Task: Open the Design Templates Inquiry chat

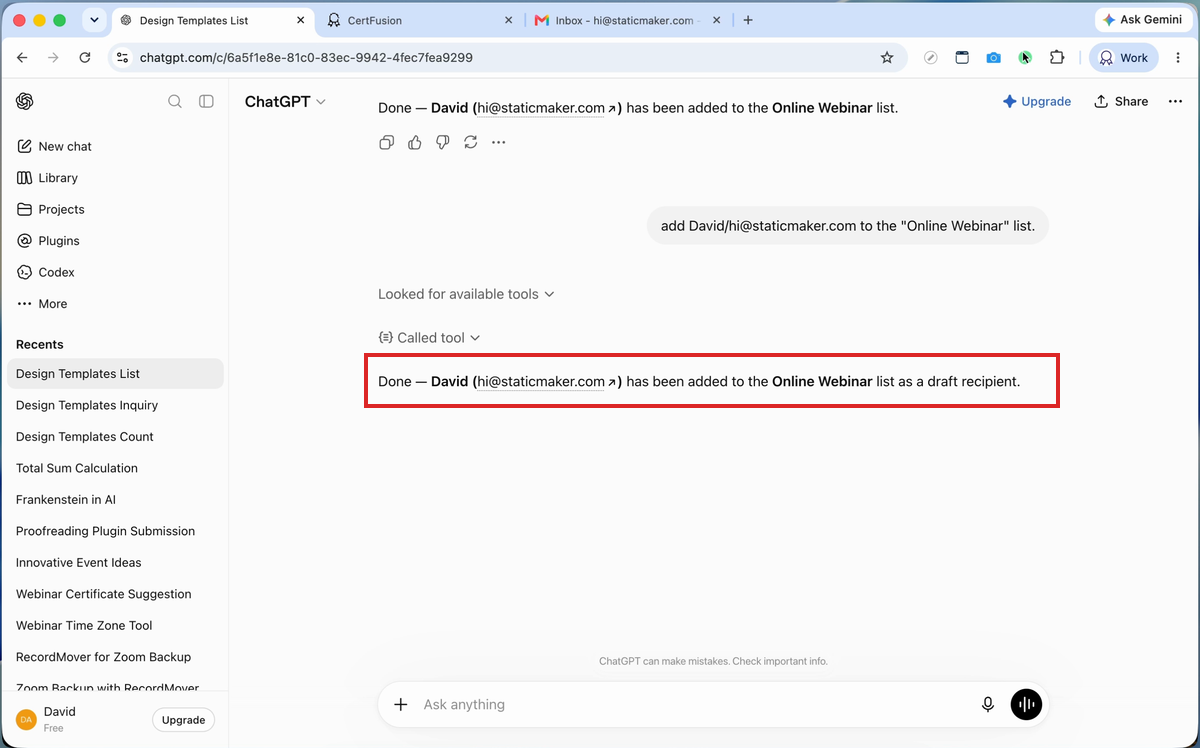Action: (115, 405)
